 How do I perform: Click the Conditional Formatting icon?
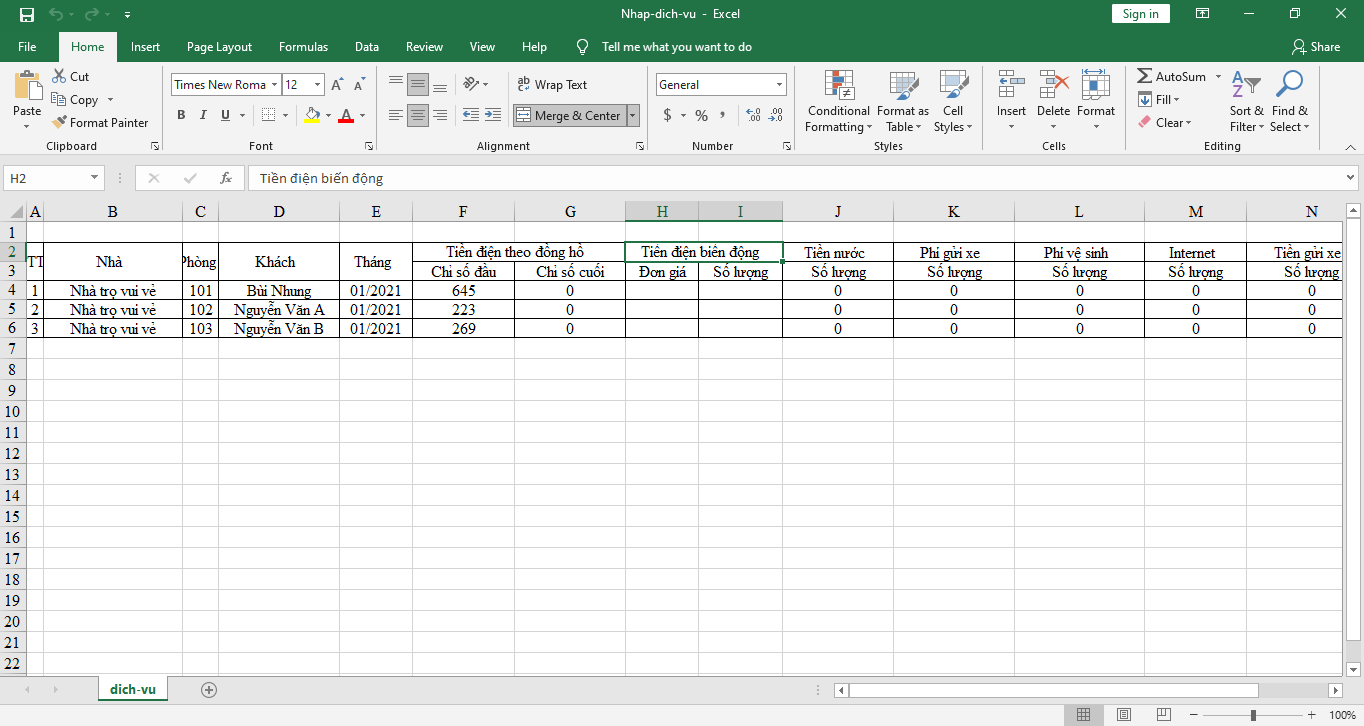(x=838, y=87)
